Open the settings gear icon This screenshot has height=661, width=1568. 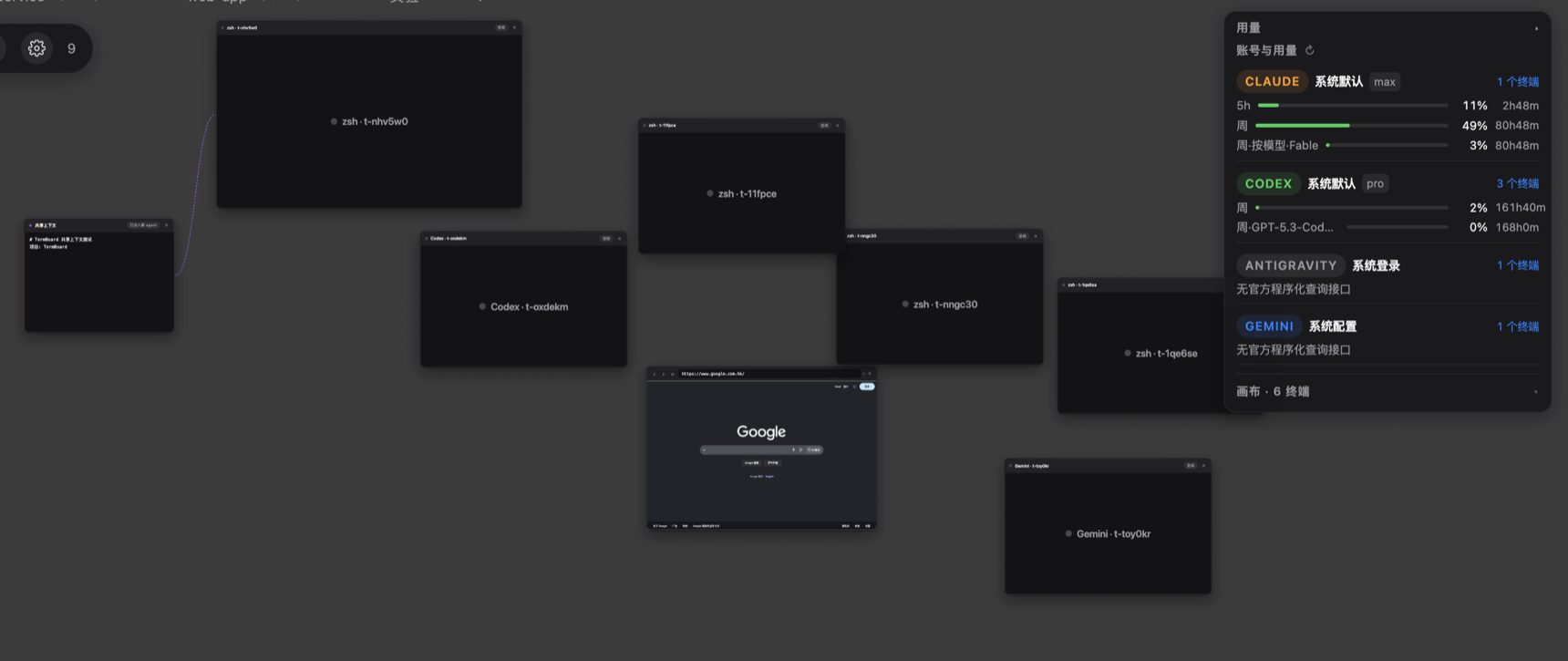(x=36, y=48)
